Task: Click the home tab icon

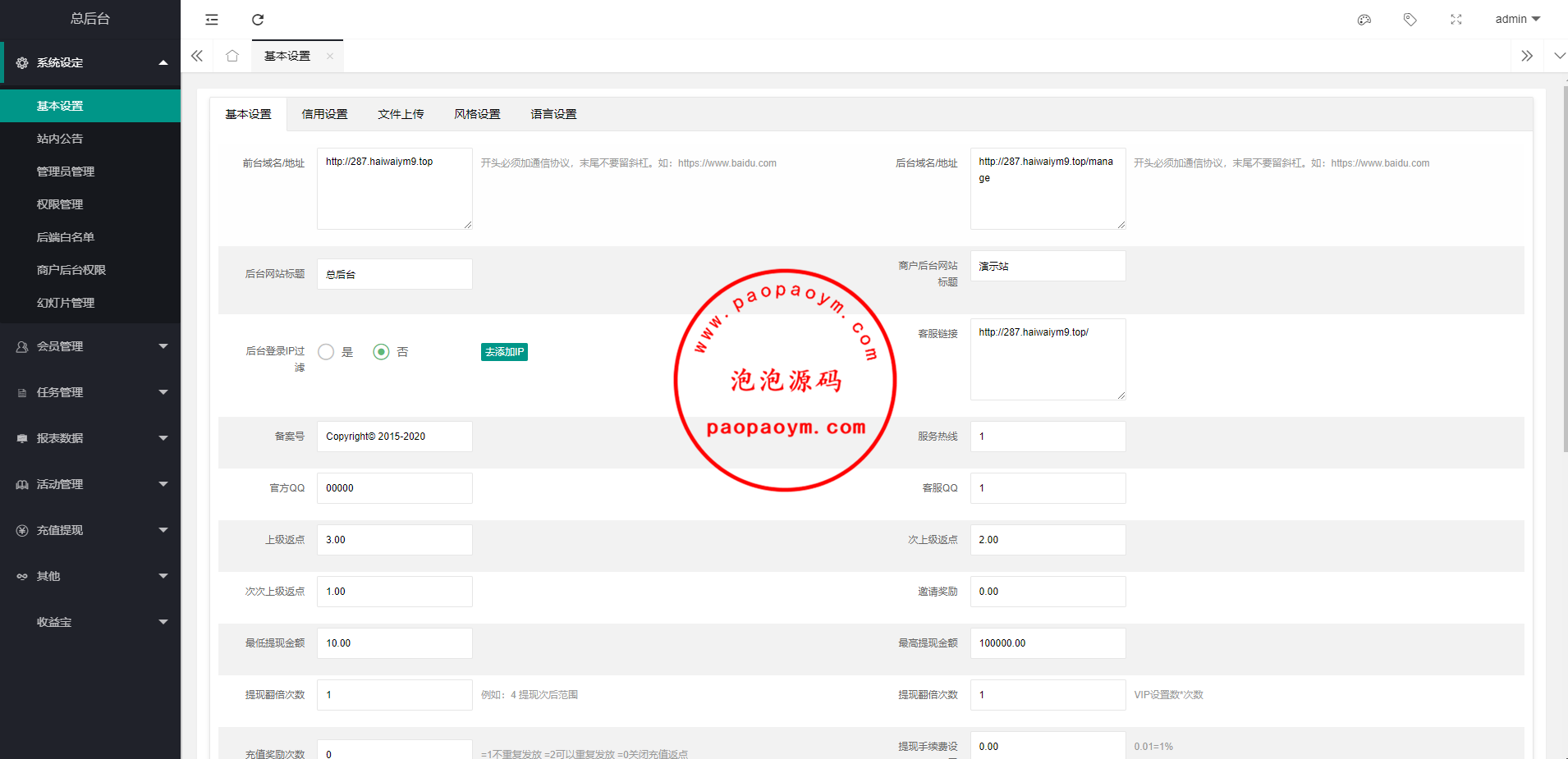Action: 232,56
